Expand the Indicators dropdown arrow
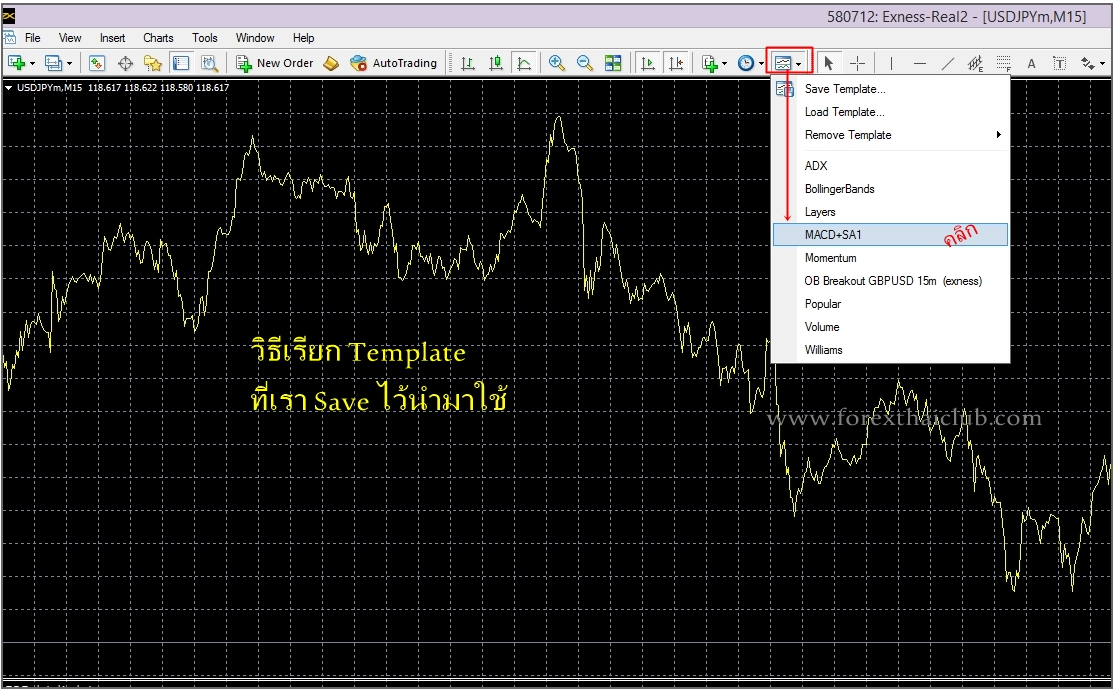Screen dimensions: 1118x694 pyautogui.click(x=724, y=63)
